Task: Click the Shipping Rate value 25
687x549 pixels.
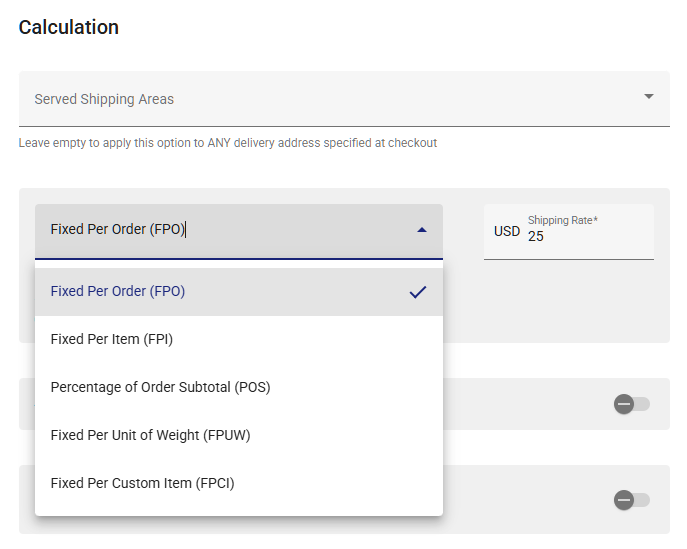Action: [537, 238]
